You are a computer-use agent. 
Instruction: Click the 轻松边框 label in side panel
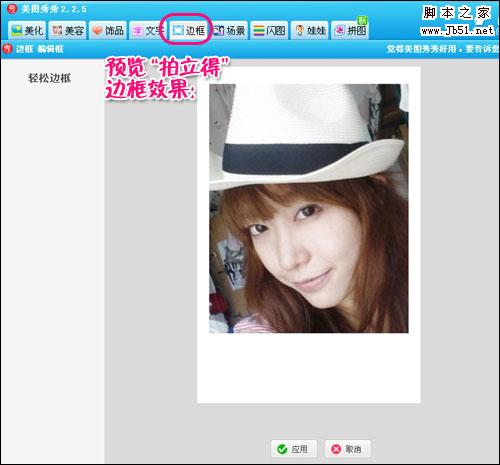(49, 78)
